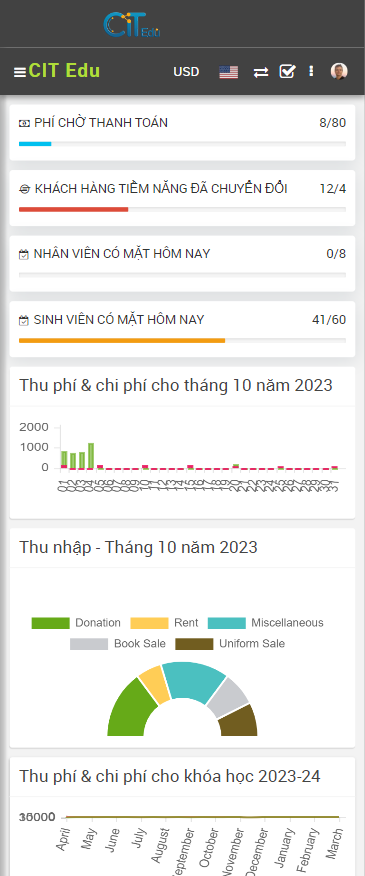The width and height of the screenshot is (365, 876).
Task: Click the CIT Edu logo image
Action: point(132,25)
